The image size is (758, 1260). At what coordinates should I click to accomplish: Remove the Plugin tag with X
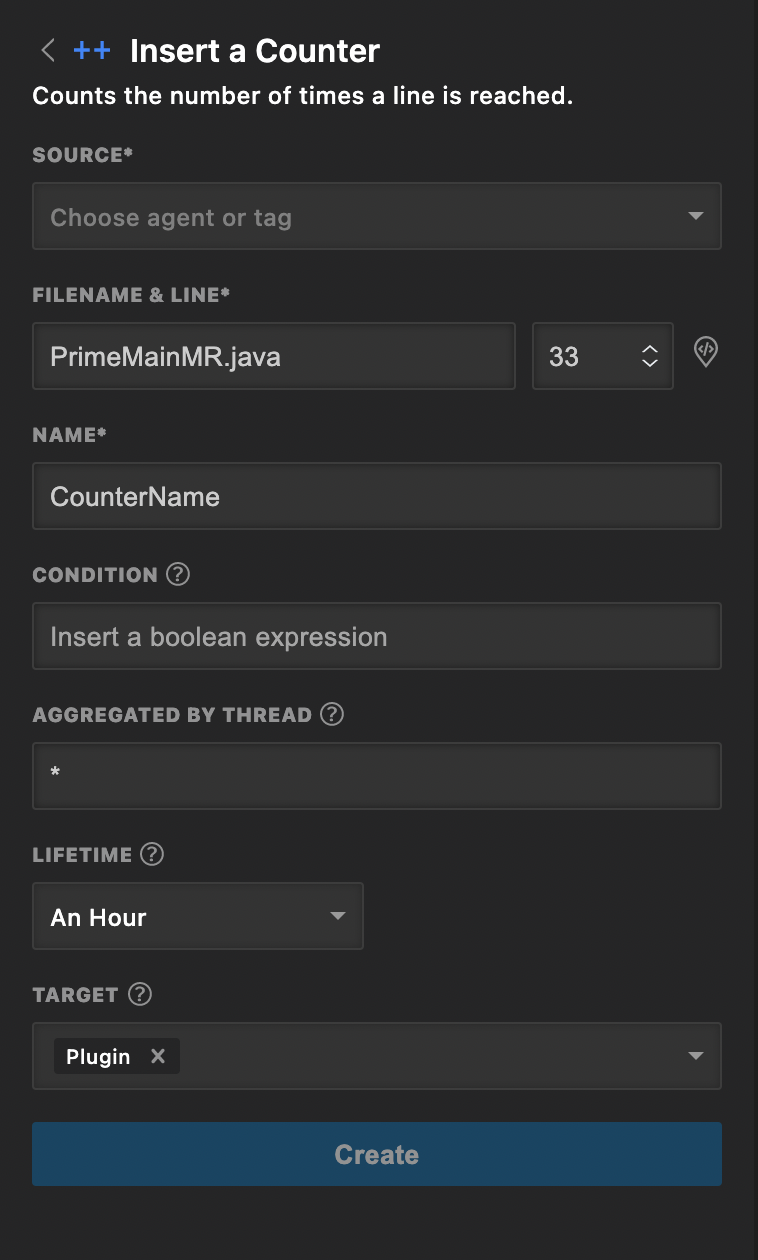(x=157, y=1056)
